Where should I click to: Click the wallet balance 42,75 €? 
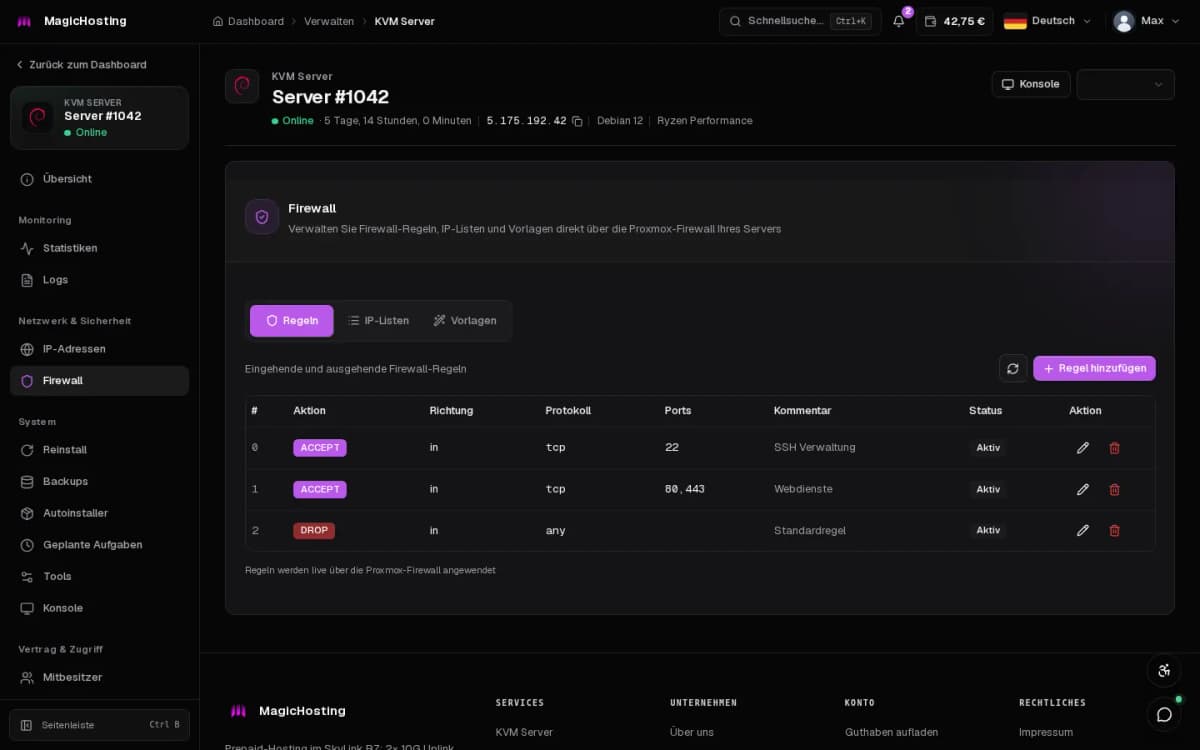pos(954,21)
